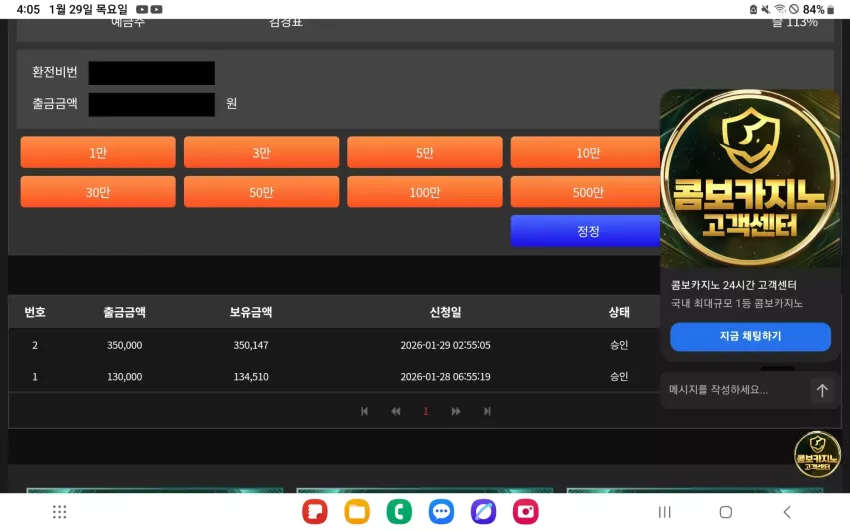Click the 환전비번 input field
850x531 pixels.
[152, 73]
